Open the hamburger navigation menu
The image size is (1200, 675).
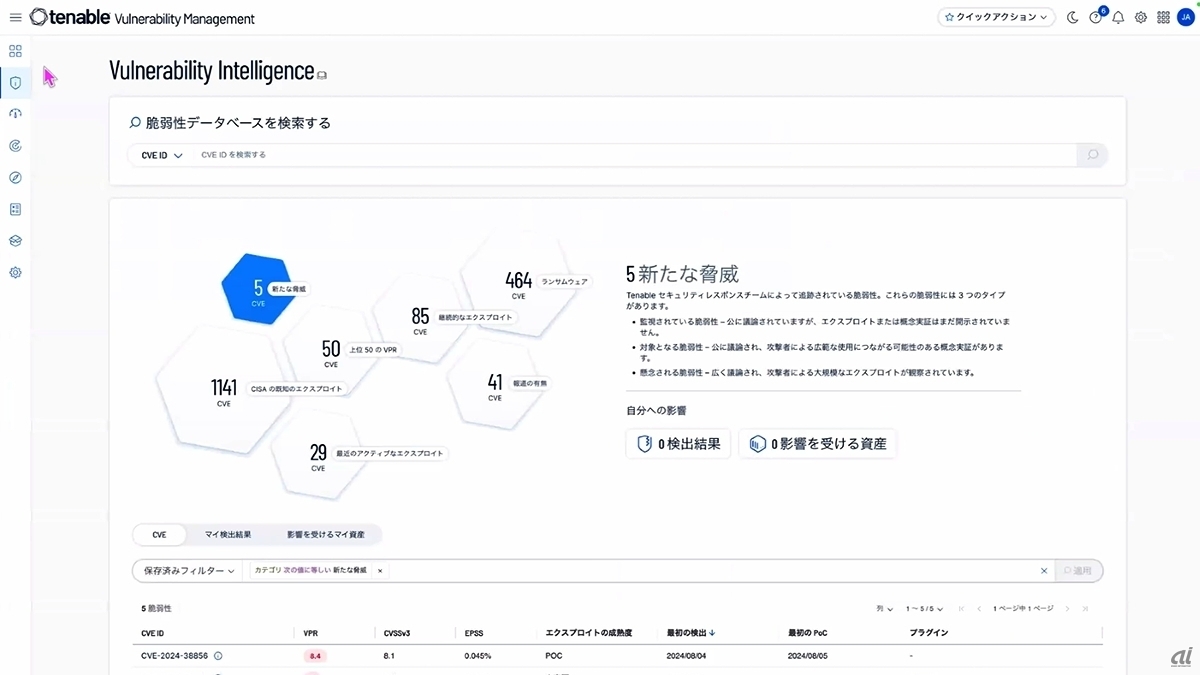(x=15, y=18)
